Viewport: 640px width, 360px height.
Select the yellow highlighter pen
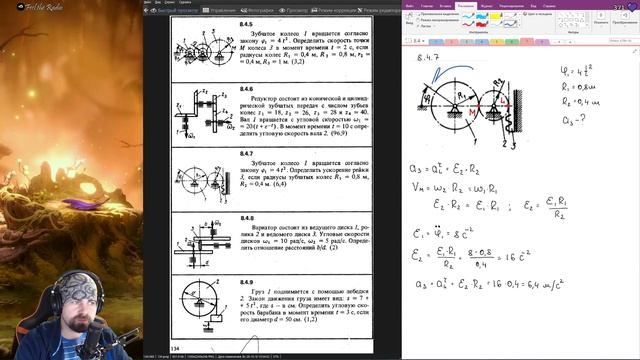(x=496, y=16)
